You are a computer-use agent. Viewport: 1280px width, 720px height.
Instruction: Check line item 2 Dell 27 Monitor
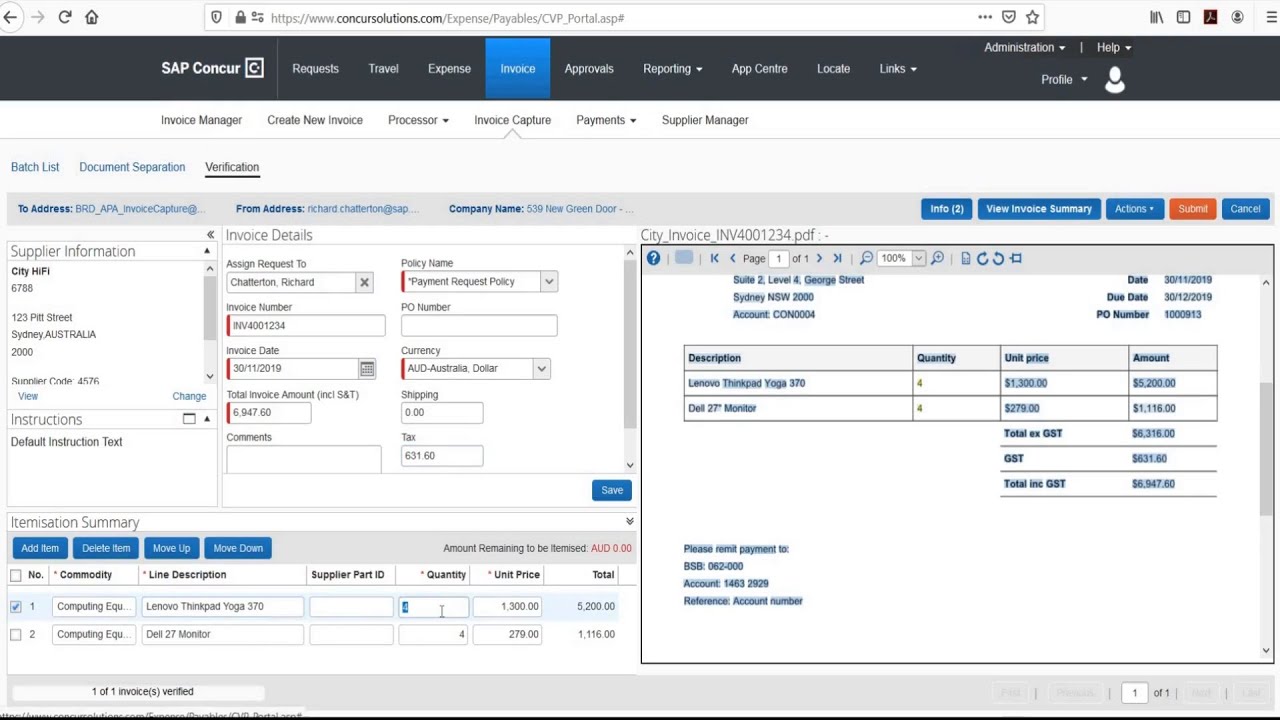[15, 634]
